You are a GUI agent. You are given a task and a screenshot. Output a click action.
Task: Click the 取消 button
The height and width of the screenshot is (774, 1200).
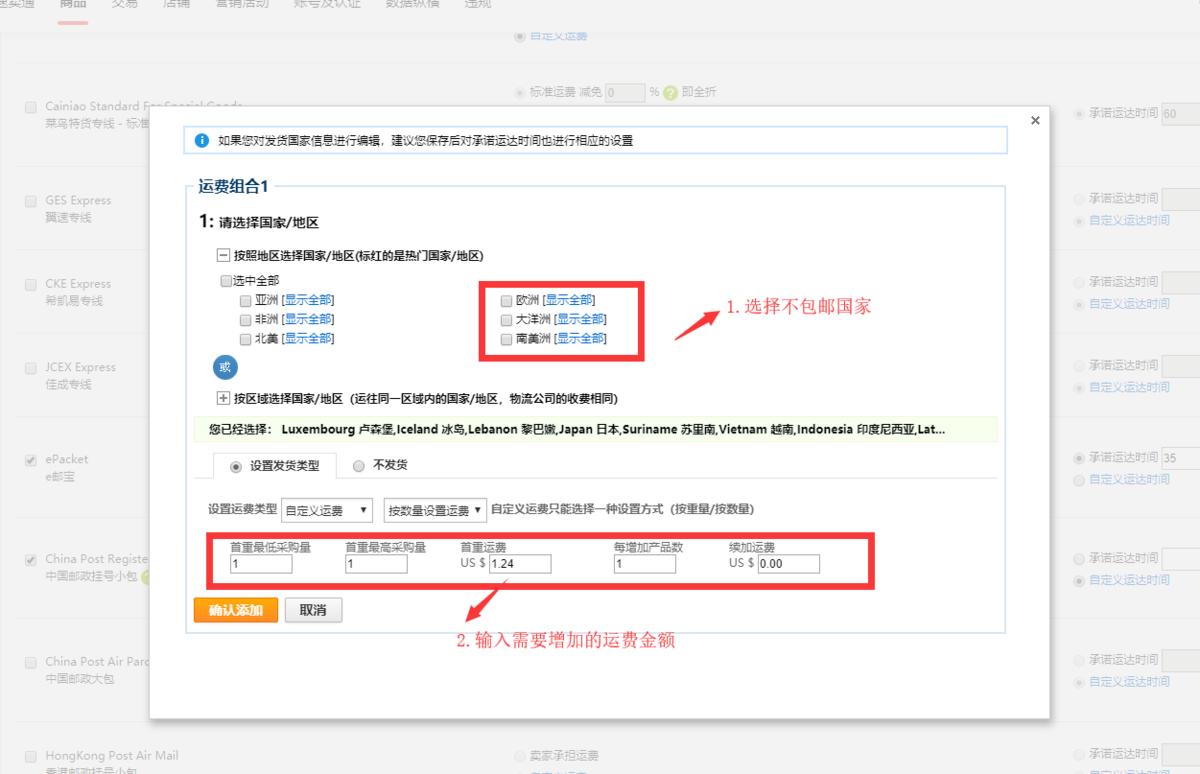pos(313,610)
